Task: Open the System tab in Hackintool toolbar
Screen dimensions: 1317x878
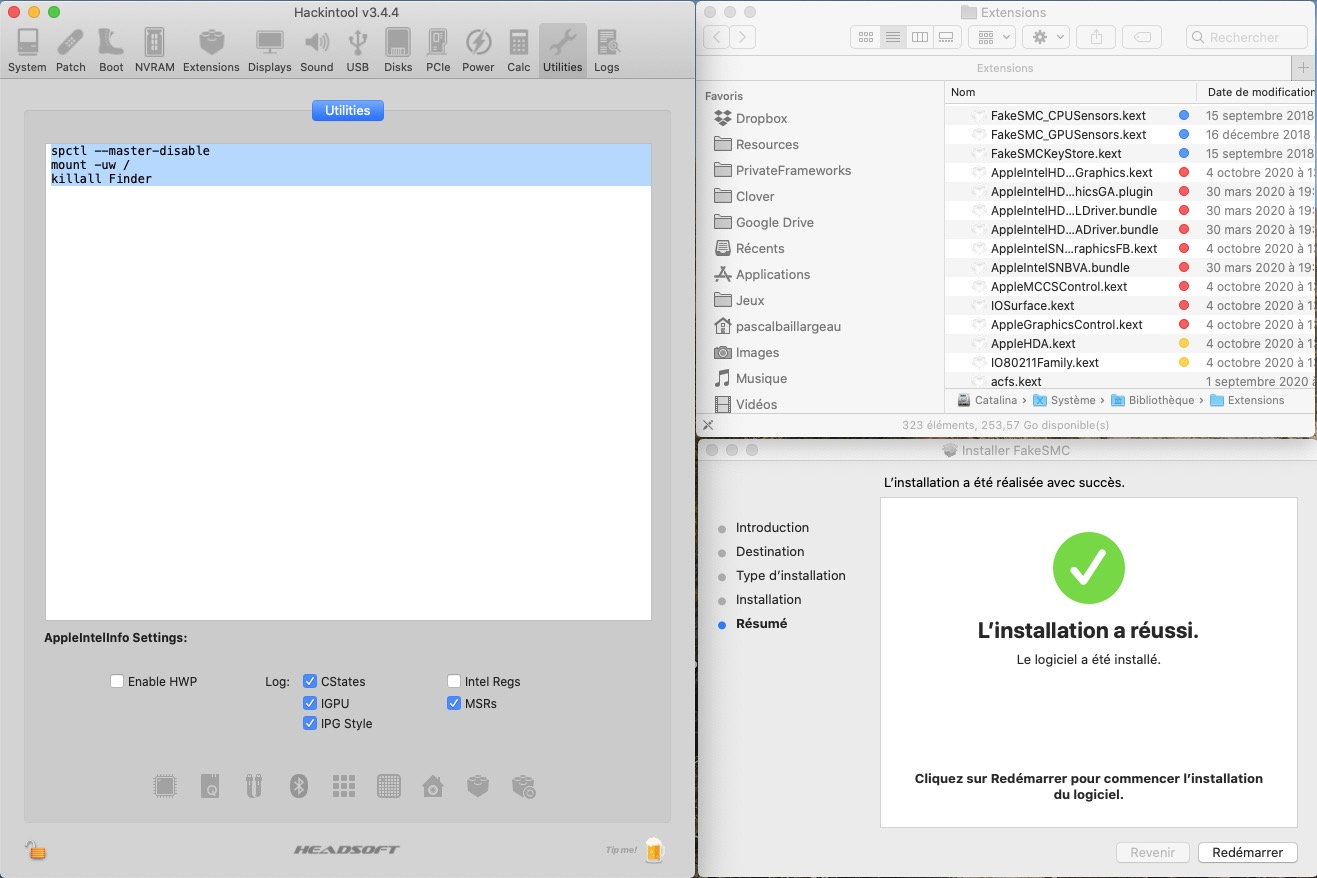Action: pos(27,50)
